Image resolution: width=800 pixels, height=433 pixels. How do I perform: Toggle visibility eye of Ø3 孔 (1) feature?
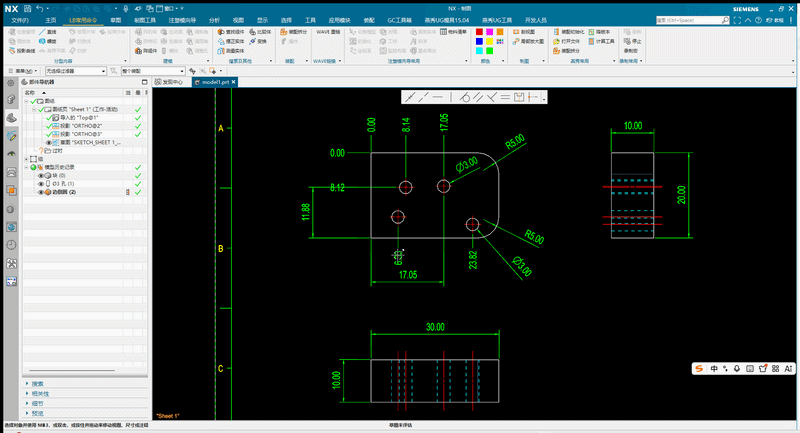tap(41, 184)
